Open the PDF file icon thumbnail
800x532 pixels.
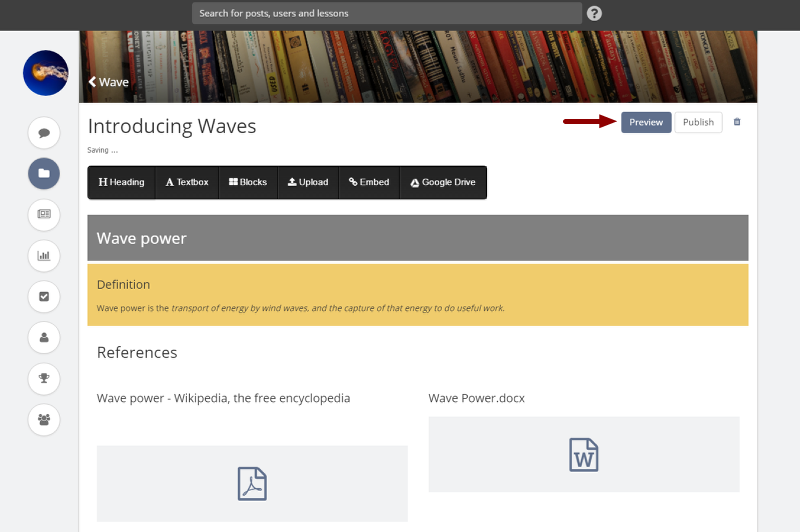coord(252,484)
